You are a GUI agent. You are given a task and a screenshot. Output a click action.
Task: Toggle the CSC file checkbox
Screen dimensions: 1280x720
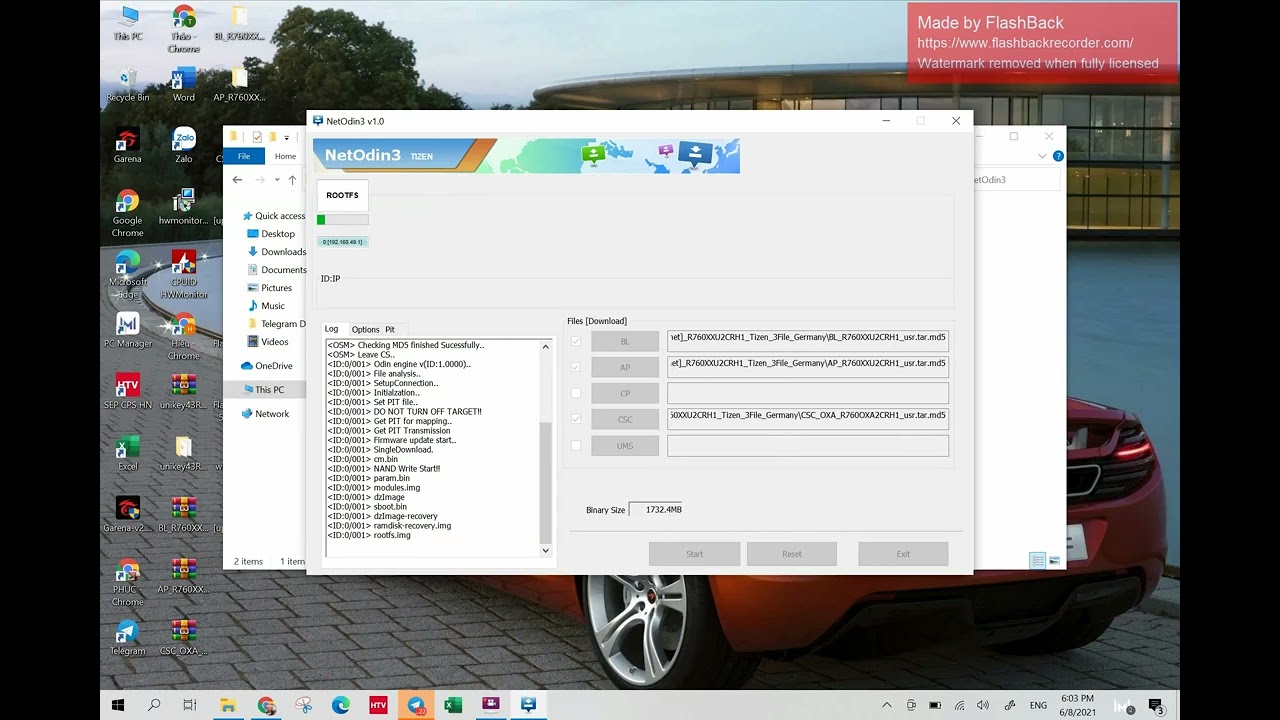tap(575, 419)
